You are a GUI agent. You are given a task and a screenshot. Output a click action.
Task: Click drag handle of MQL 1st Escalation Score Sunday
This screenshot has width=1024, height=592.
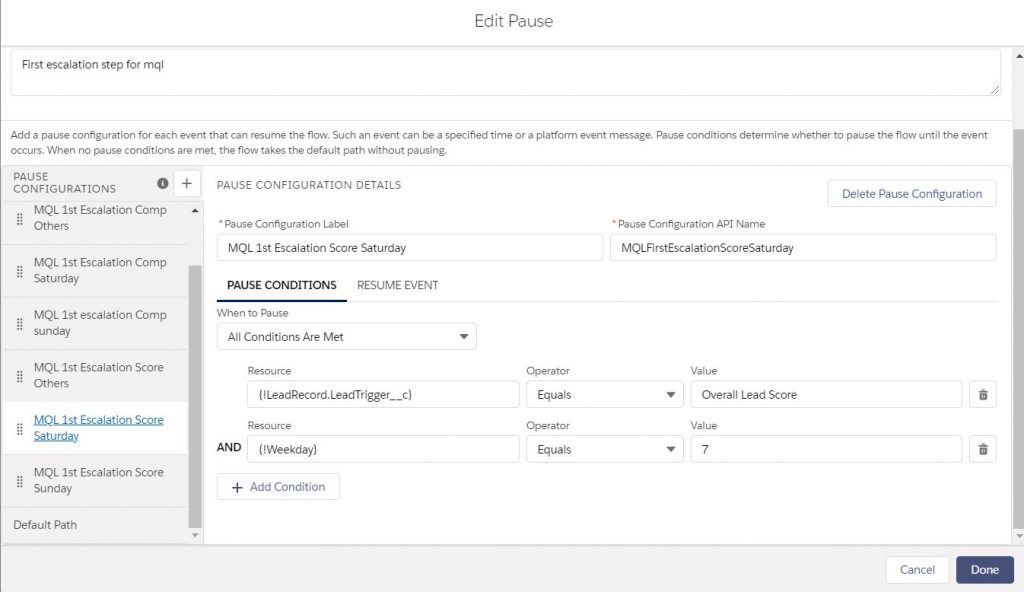pos(19,481)
